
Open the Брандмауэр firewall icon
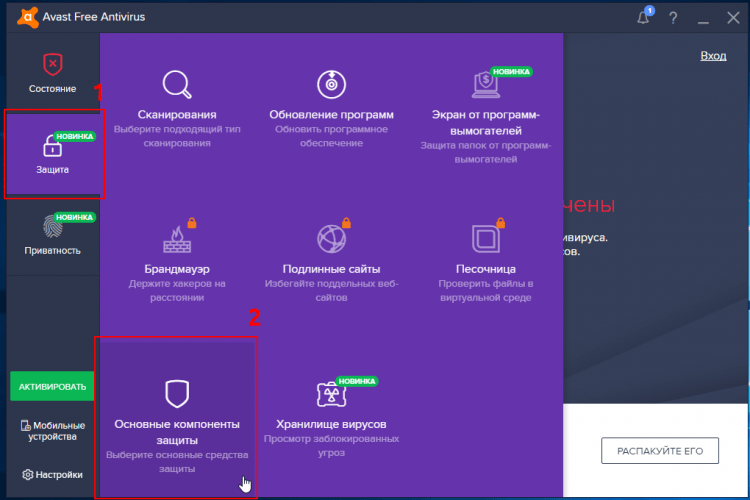coord(177,239)
